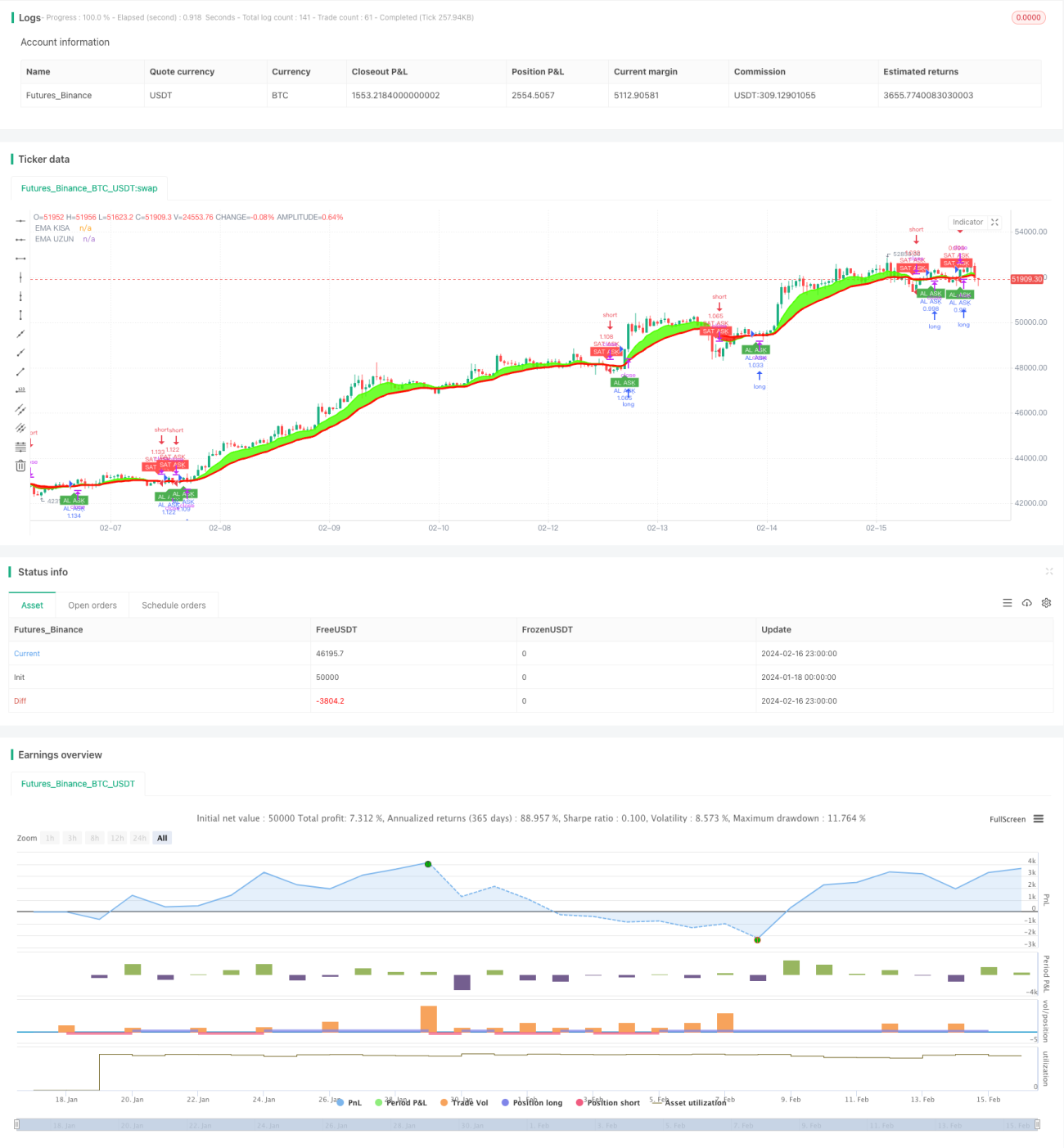The width and height of the screenshot is (1064, 1148).
Task: Click the FullScreen button in Earnings overview
Action: click(1008, 819)
